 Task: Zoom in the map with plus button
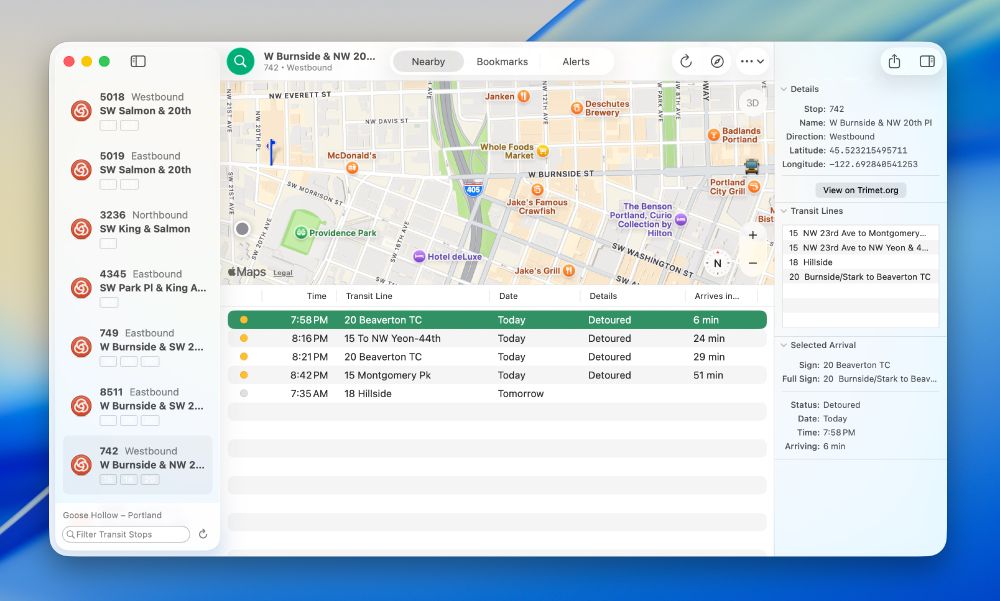pyautogui.click(x=753, y=235)
